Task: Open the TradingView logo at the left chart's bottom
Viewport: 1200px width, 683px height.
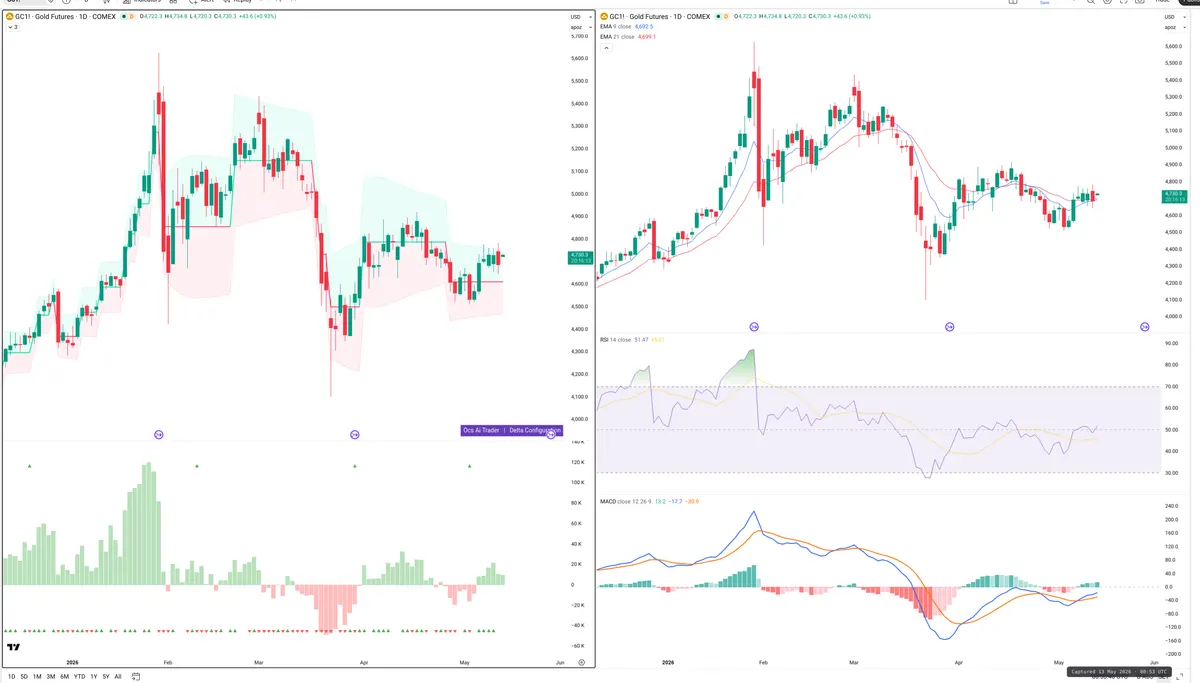Action: pyautogui.click(x=14, y=647)
